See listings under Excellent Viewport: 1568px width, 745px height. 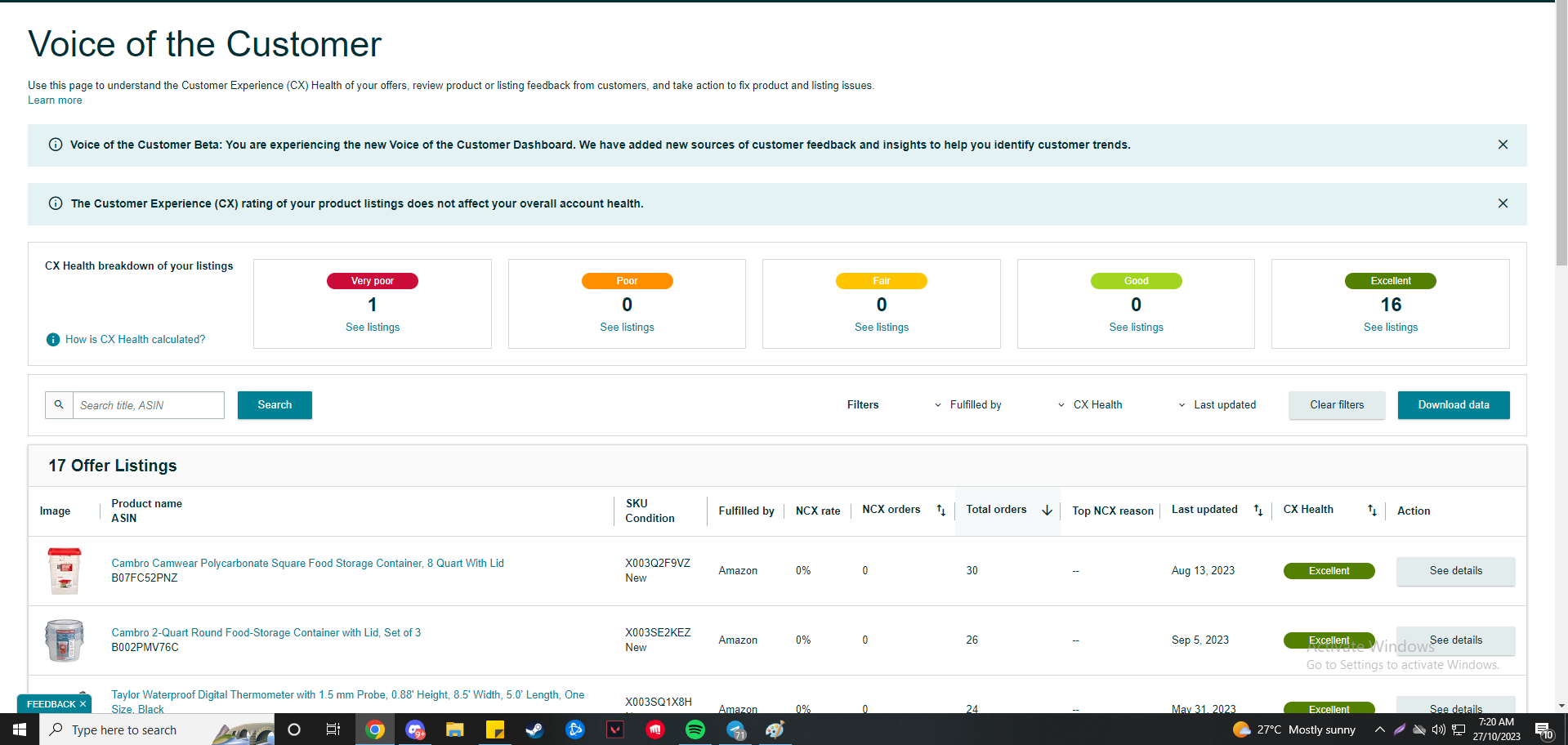[1391, 328]
